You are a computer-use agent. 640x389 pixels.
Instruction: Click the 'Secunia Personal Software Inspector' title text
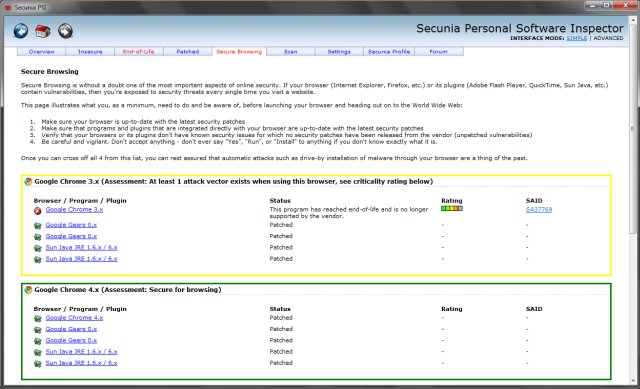pos(520,28)
